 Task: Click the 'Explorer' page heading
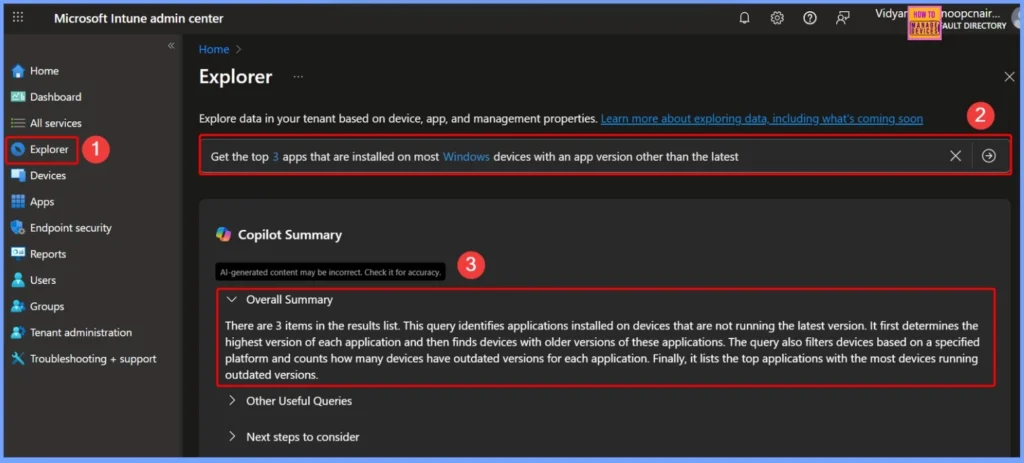coord(235,77)
